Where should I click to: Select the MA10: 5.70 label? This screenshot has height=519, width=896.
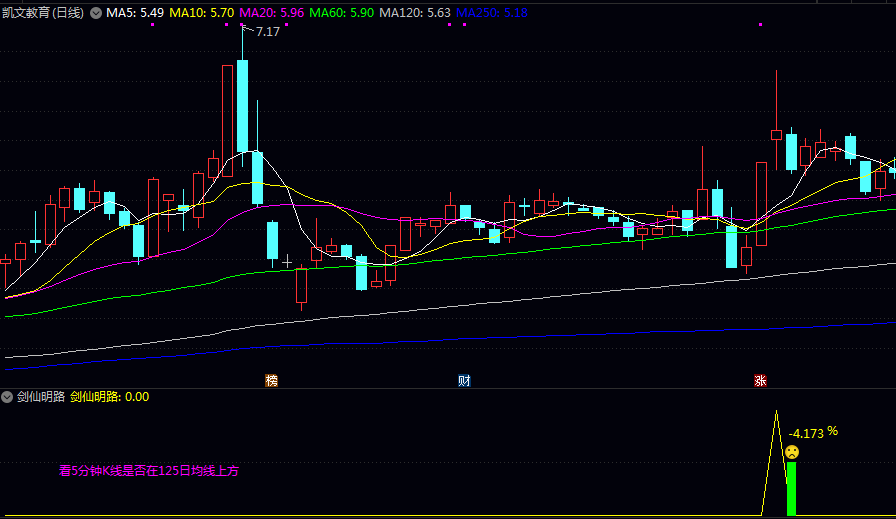(202, 13)
